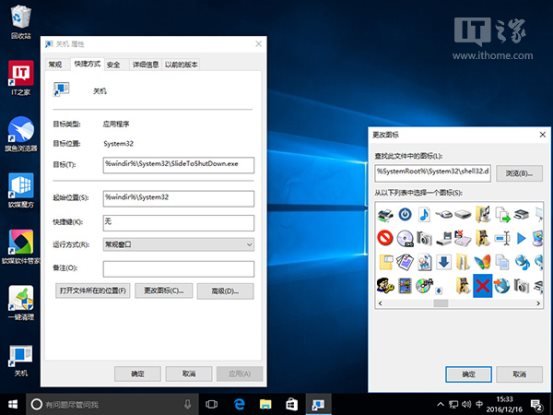Image resolution: width=553 pixels, height=415 pixels.
Task: Select the 软媒魔方 desktop shortcut
Action: (x=21, y=190)
